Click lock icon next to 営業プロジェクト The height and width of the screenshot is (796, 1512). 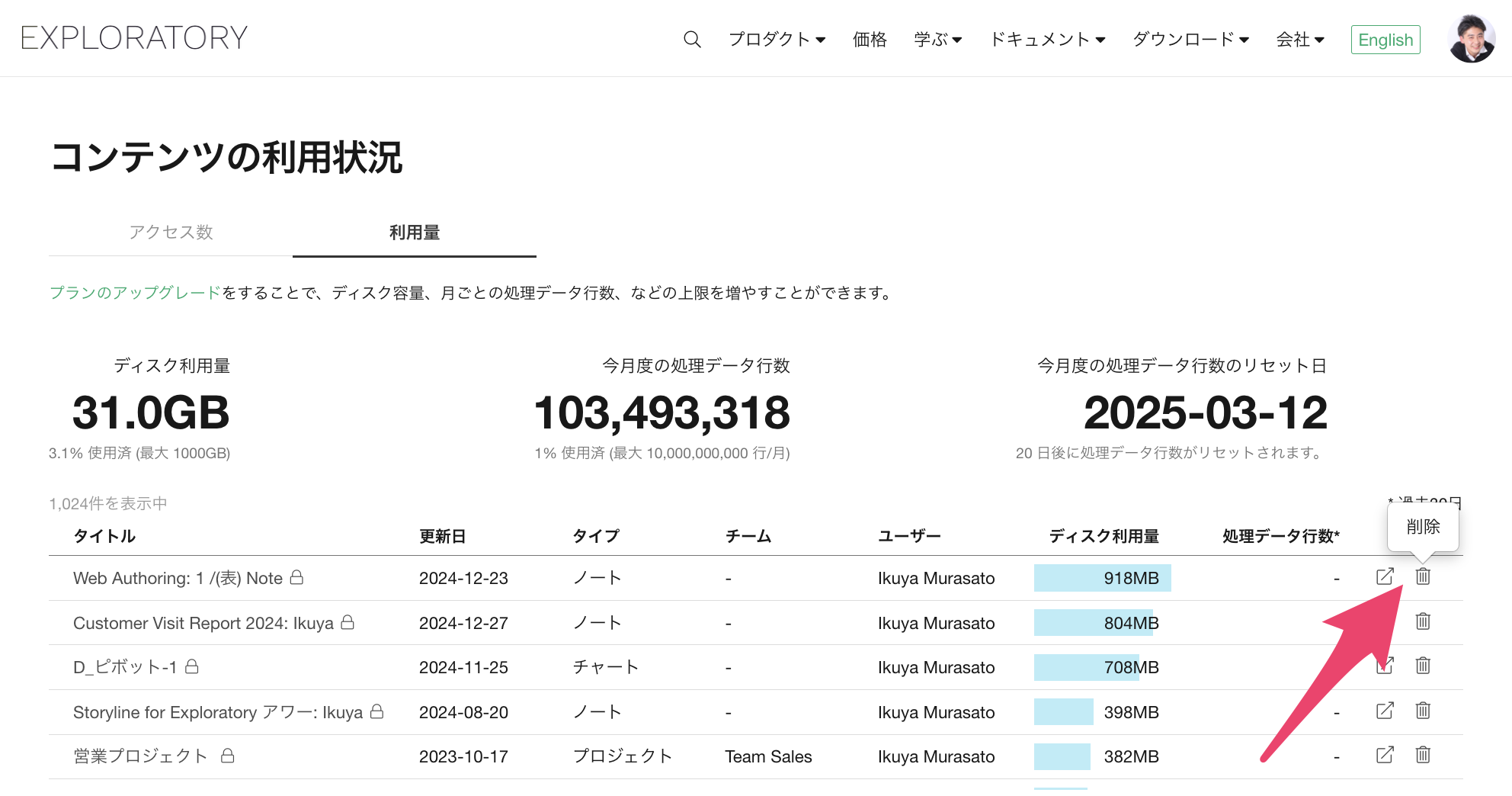[x=227, y=756]
